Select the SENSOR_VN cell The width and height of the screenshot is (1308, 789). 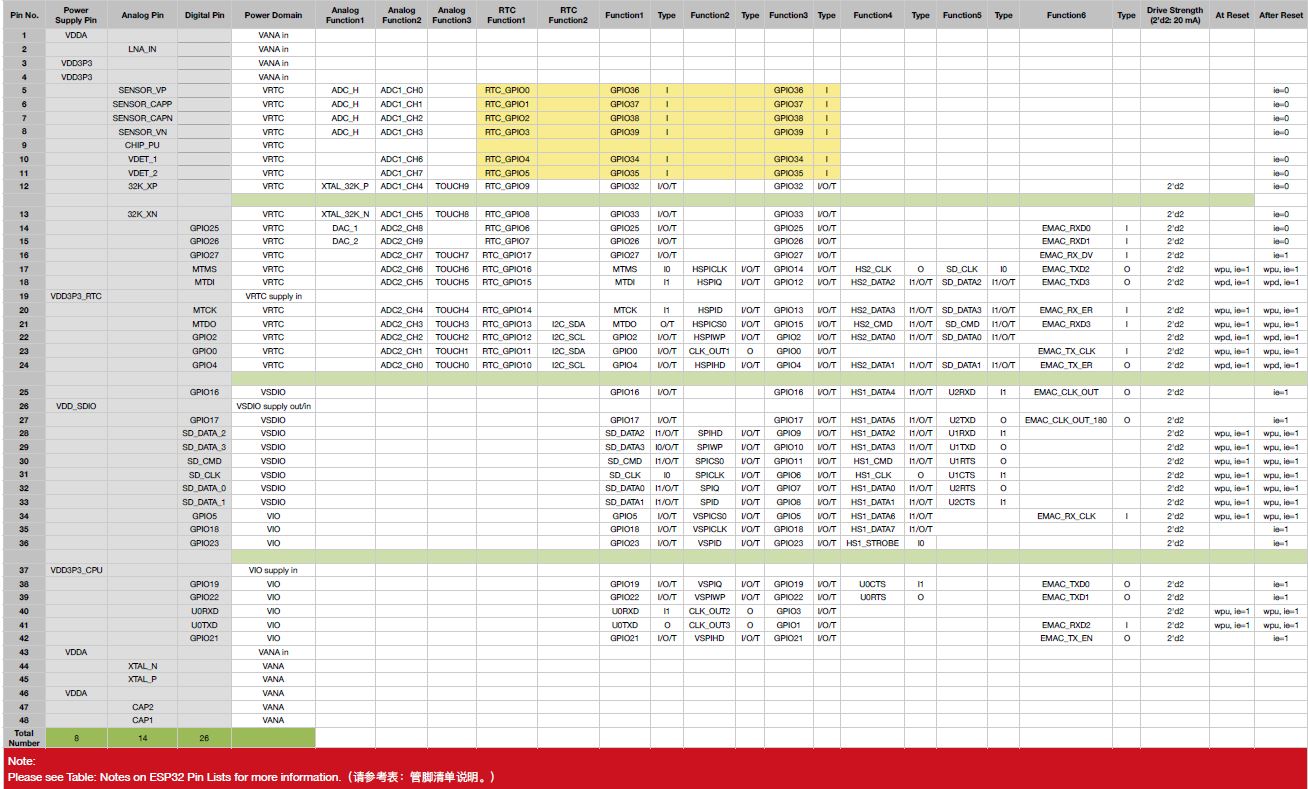[142, 132]
